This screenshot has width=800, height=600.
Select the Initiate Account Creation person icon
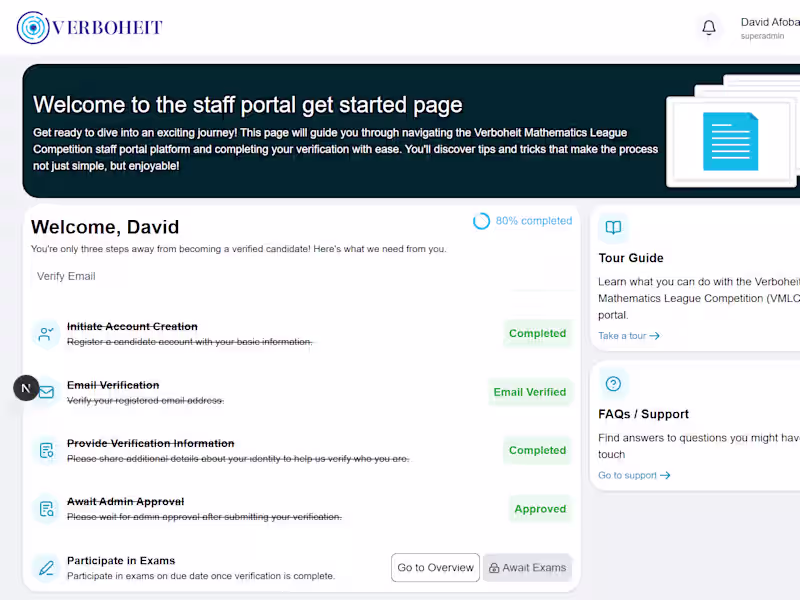click(46, 332)
